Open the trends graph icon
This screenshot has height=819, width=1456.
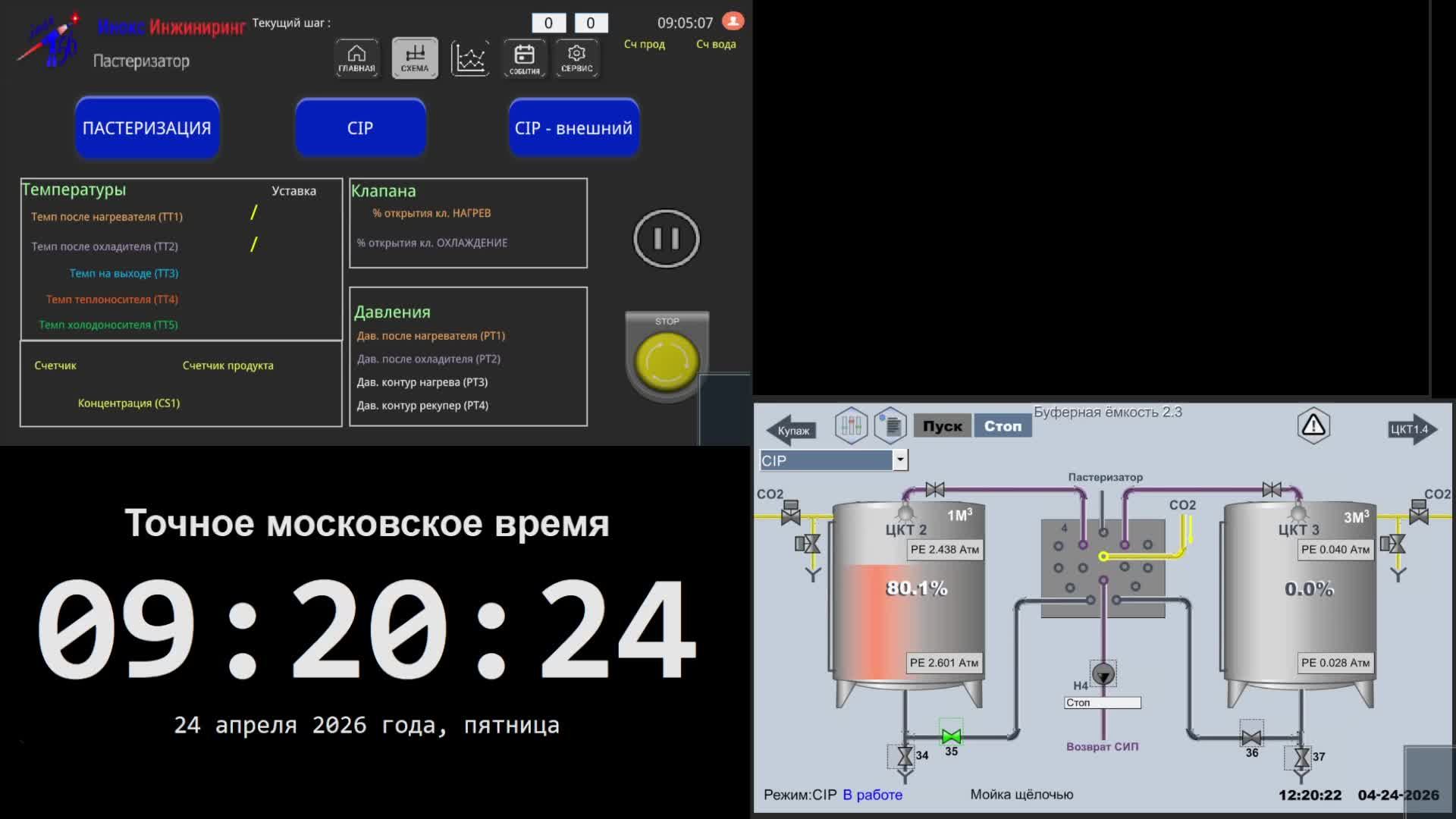469,57
